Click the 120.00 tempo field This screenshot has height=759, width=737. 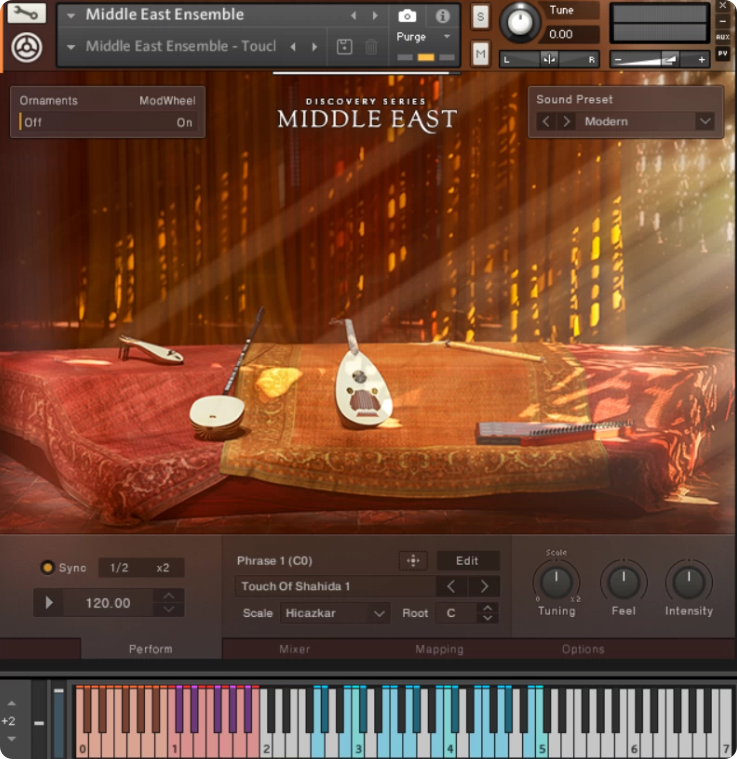(108, 603)
